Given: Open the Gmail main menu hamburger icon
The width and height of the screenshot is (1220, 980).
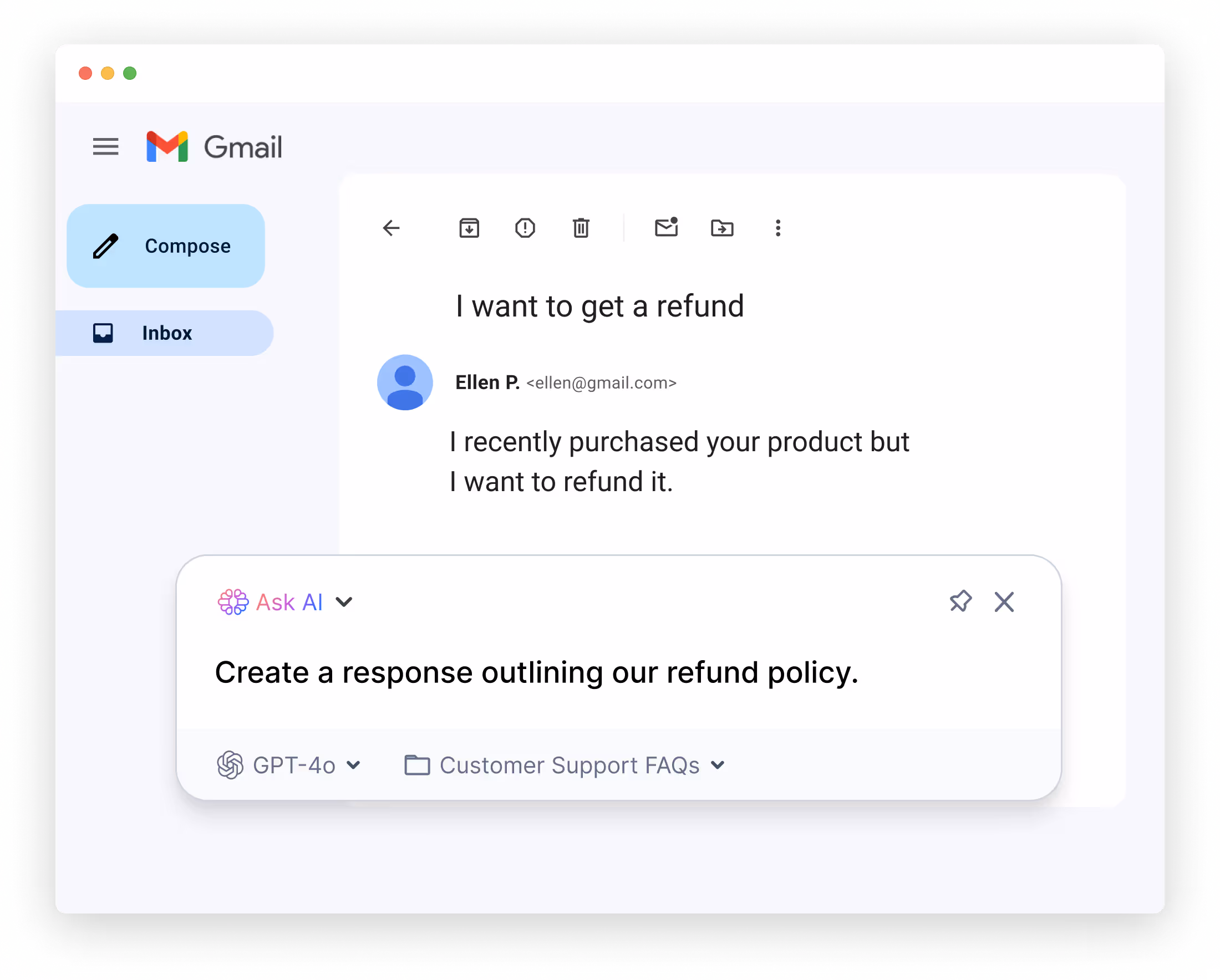Looking at the screenshot, I should 106,147.
